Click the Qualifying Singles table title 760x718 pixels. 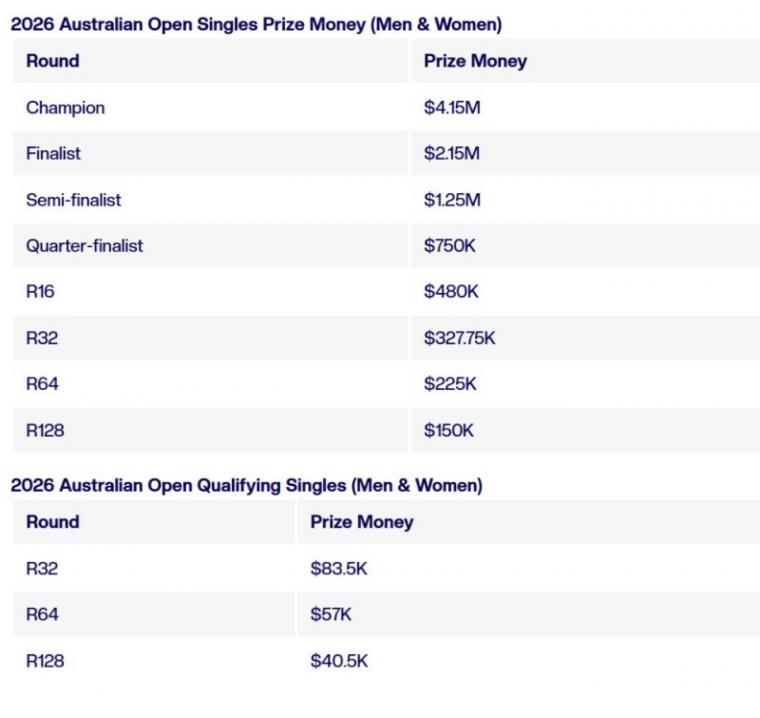coord(246,486)
